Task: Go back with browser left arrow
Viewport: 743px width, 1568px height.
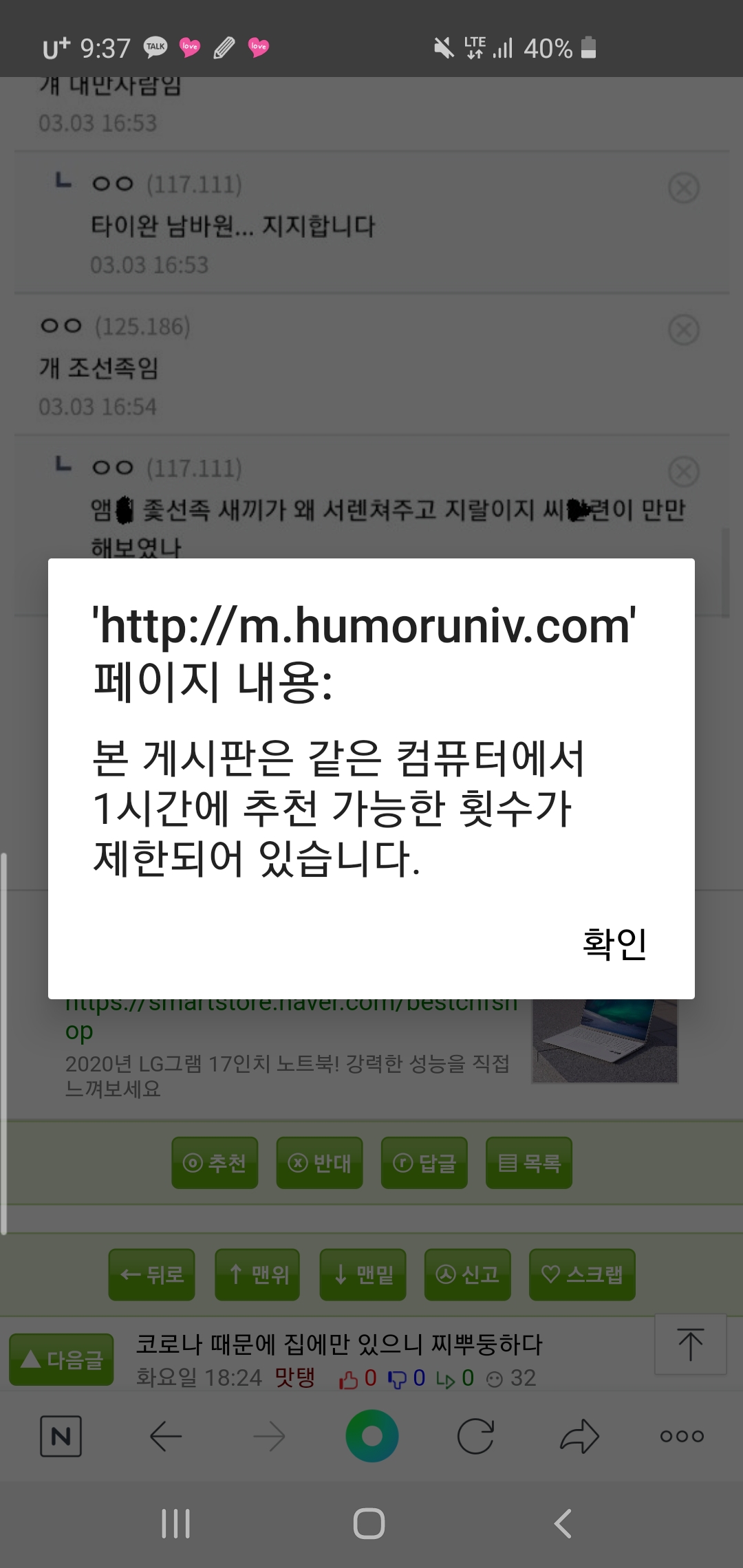Action: pyautogui.click(x=165, y=1436)
